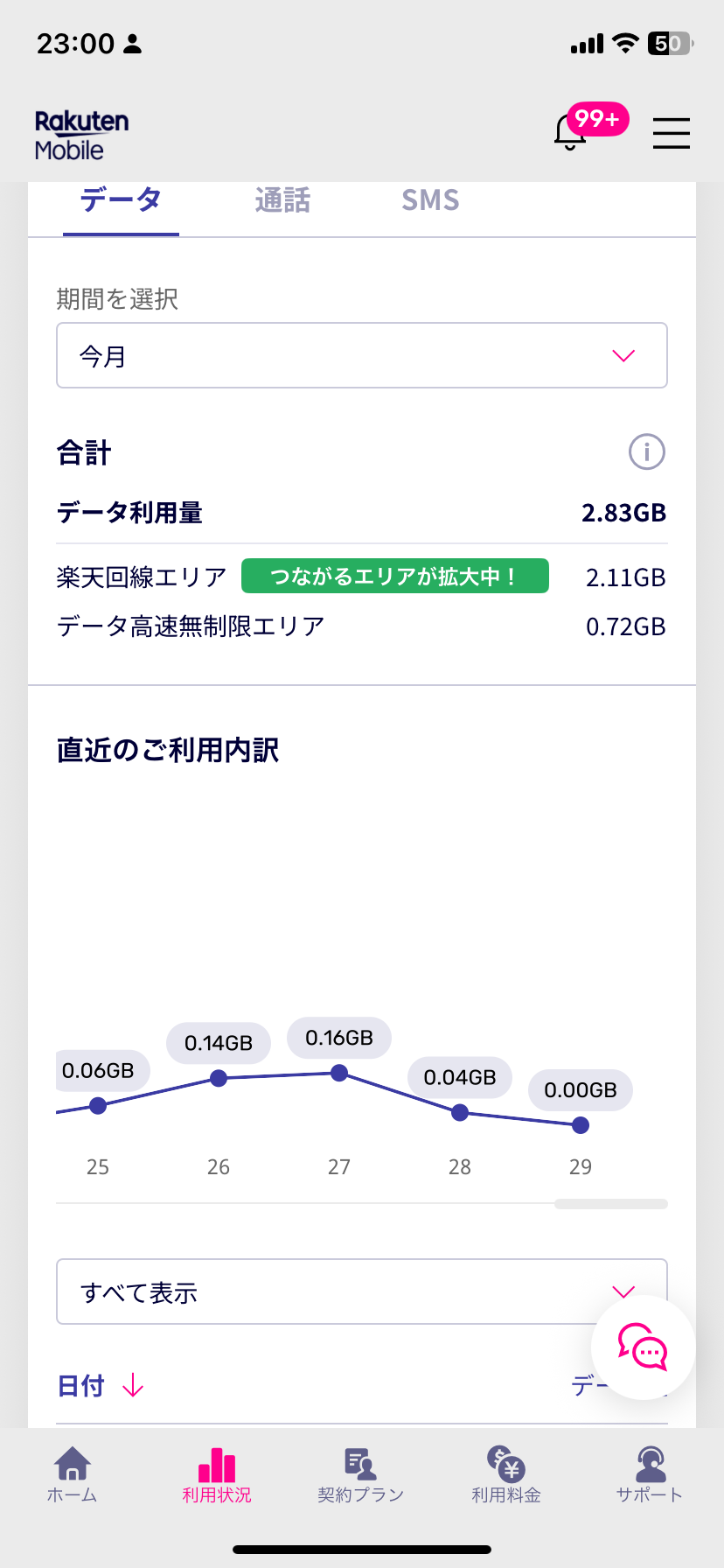Tap the つながるエリアが拡大中！ green banner
The image size is (724, 1568).
click(394, 577)
